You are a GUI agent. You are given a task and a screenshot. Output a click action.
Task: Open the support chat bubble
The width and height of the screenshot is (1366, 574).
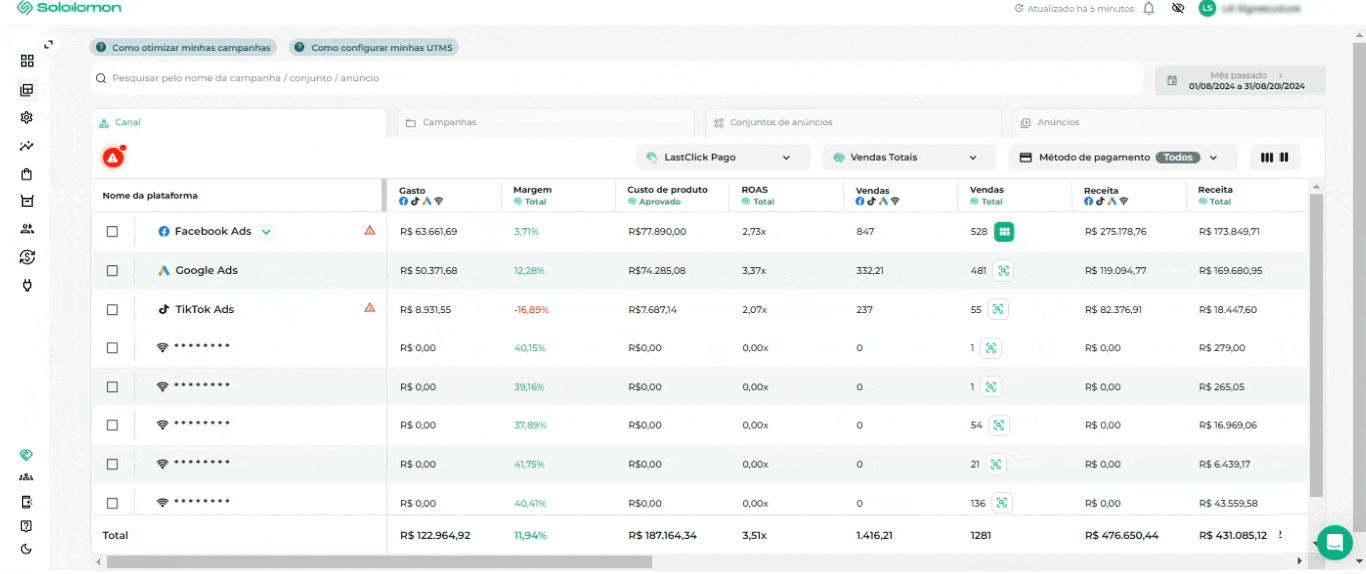tap(1334, 542)
